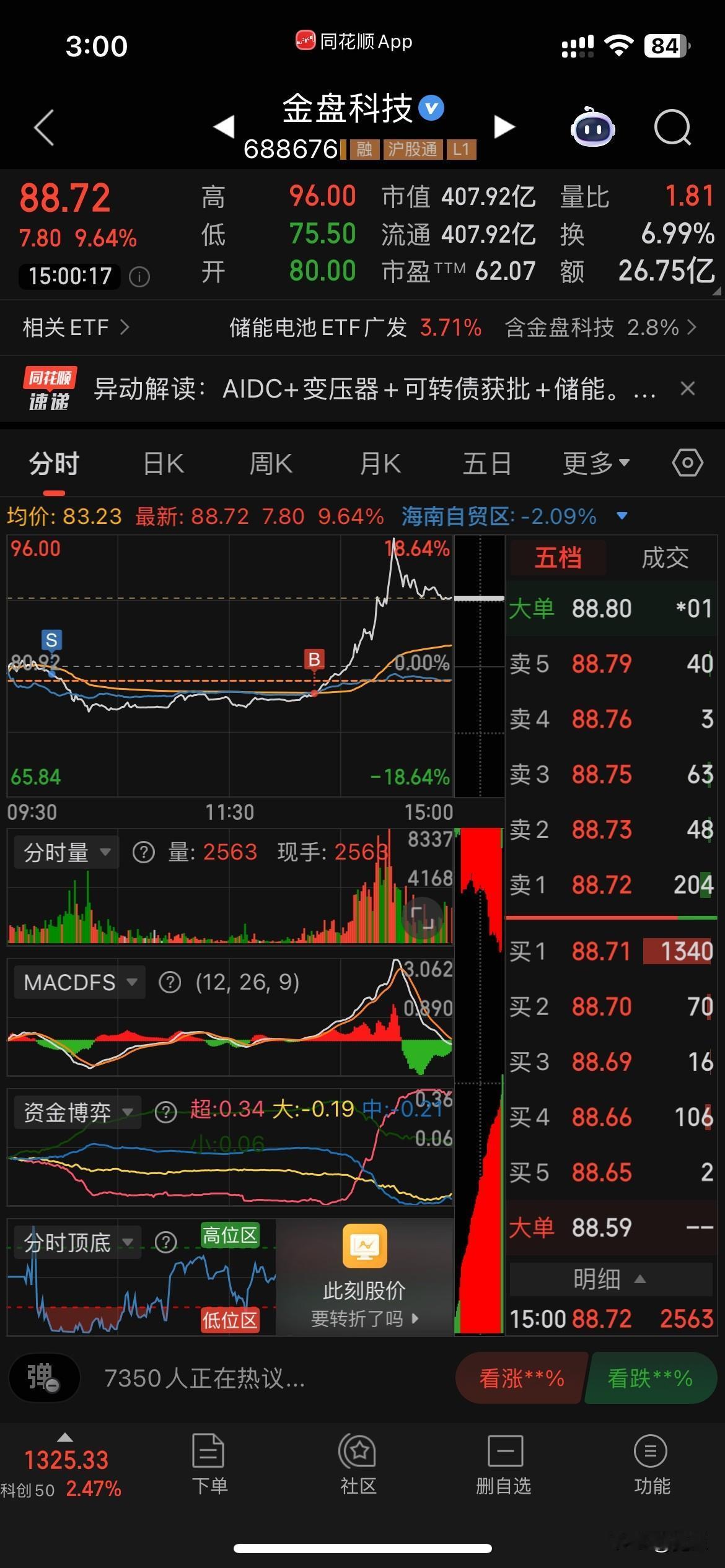Go to next stock with right triangle

504,126
